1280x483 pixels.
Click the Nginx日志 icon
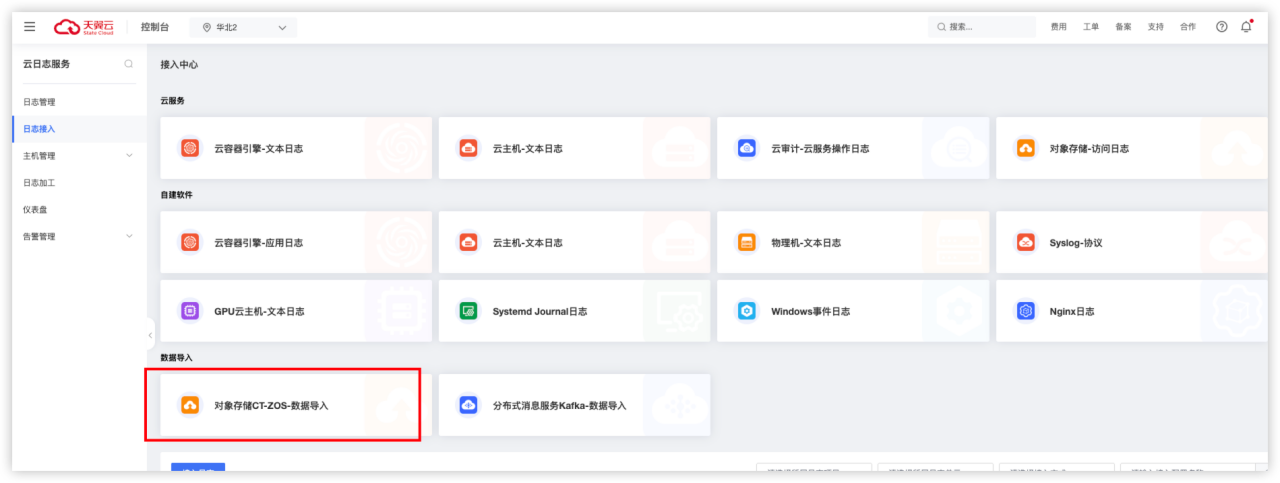pyautogui.click(x=1025, y=311)
